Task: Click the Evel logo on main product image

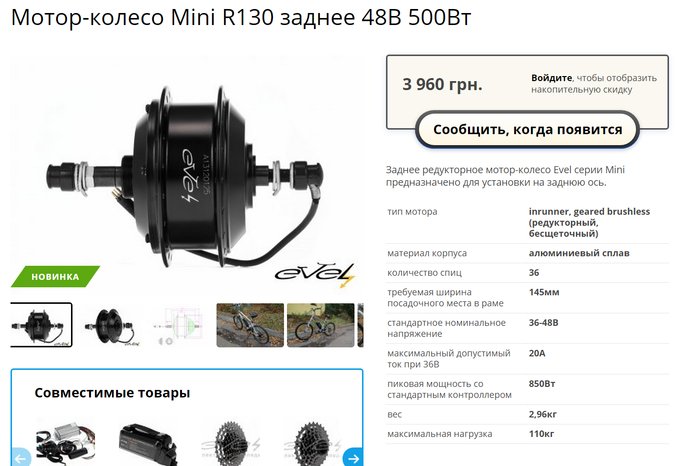Action: coord(315,274)
